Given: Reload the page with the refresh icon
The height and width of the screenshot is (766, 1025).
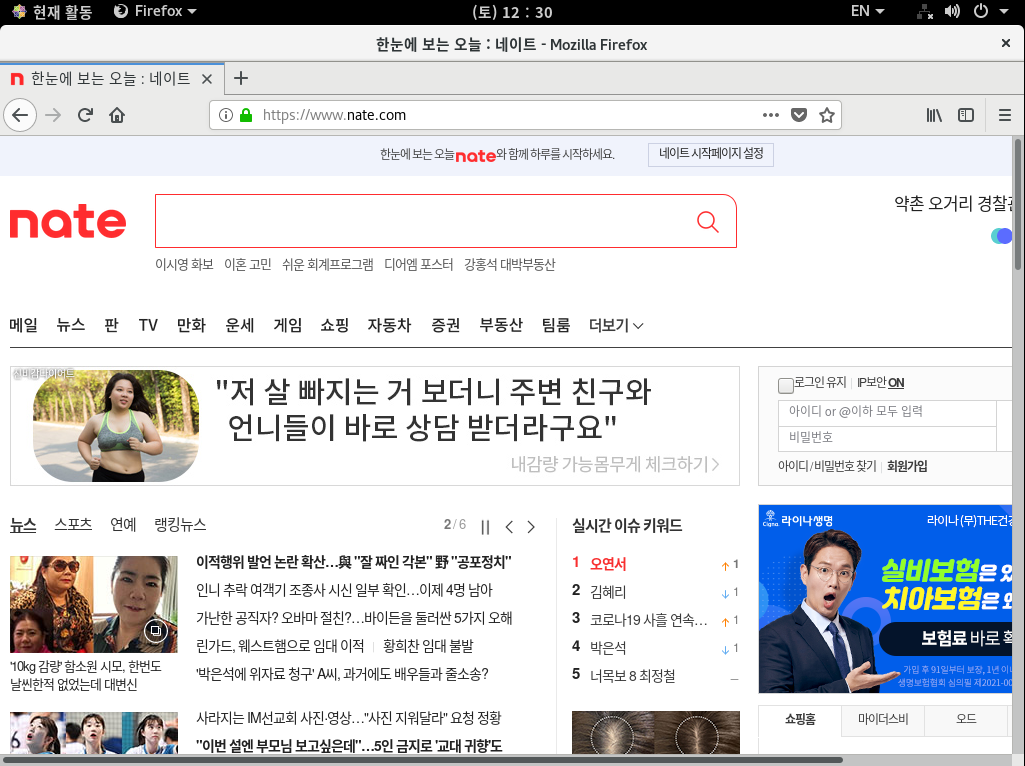Looking at the screenshot, I should pyautogui.click(x=85, y=116).
